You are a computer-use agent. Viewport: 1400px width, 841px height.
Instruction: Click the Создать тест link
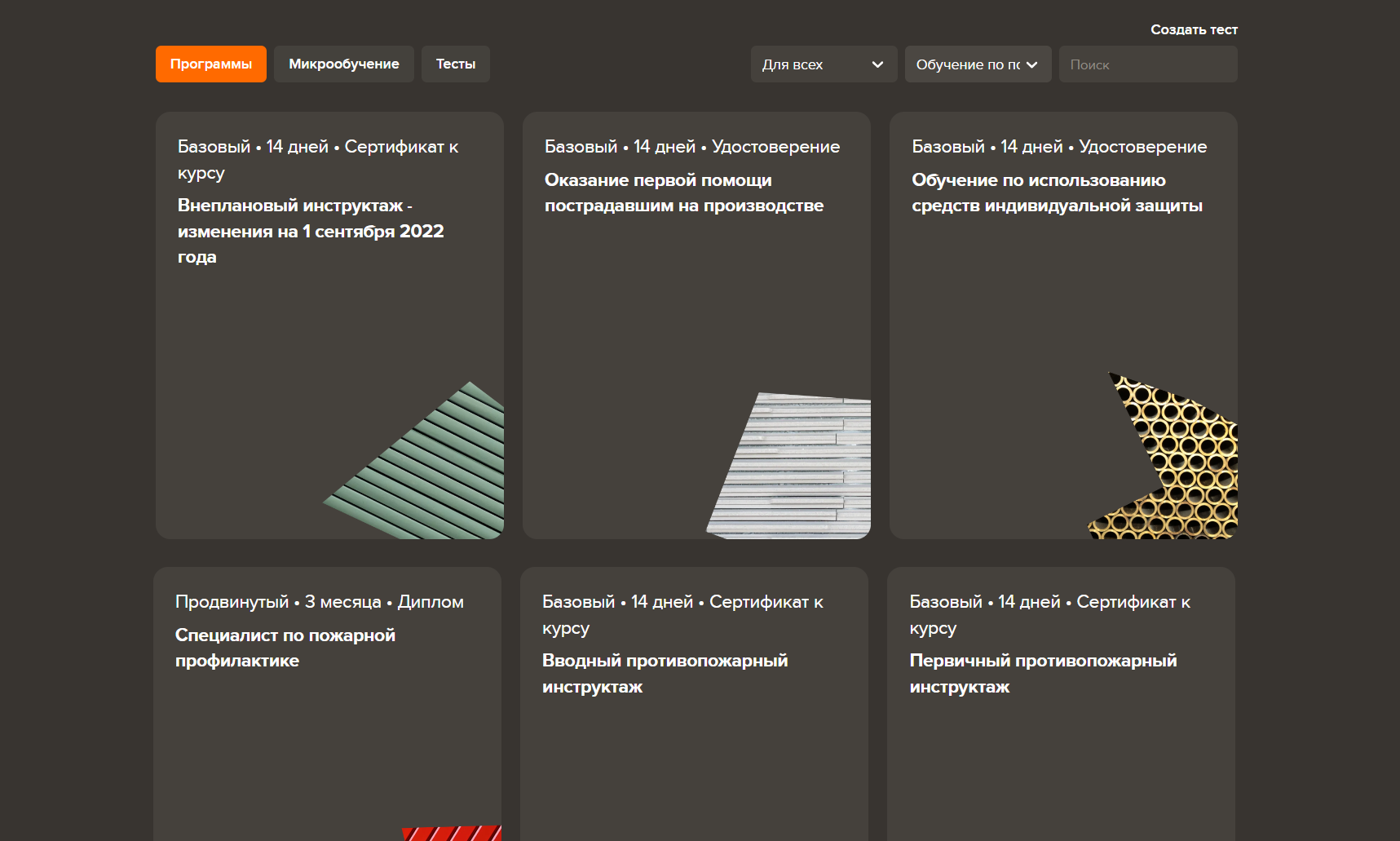(x=1193, y=29)
